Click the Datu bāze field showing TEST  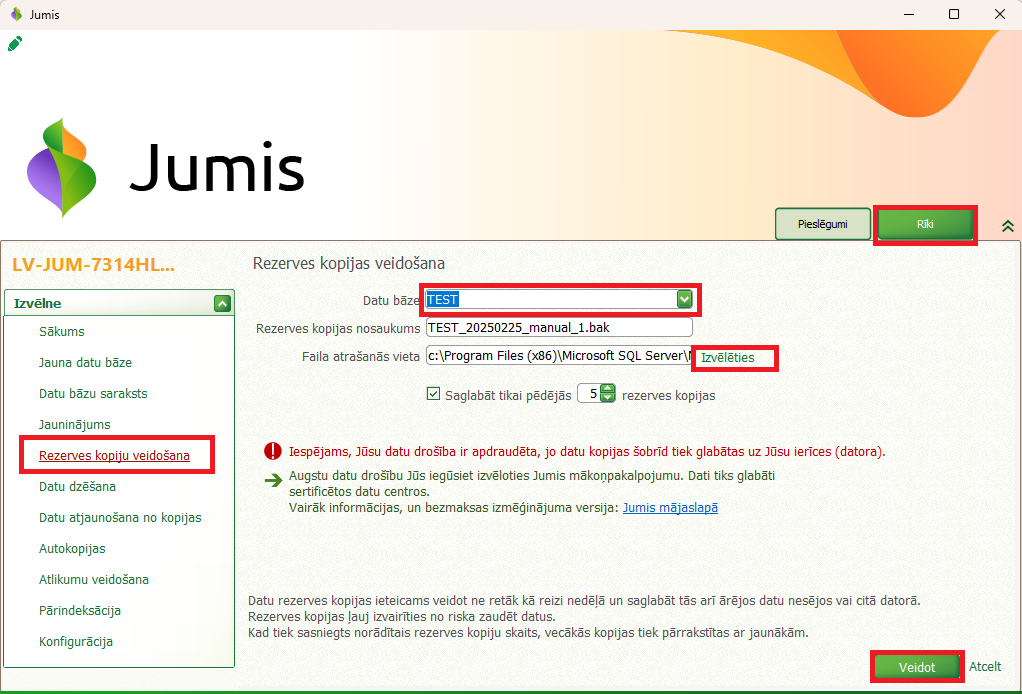pos(559,299)
